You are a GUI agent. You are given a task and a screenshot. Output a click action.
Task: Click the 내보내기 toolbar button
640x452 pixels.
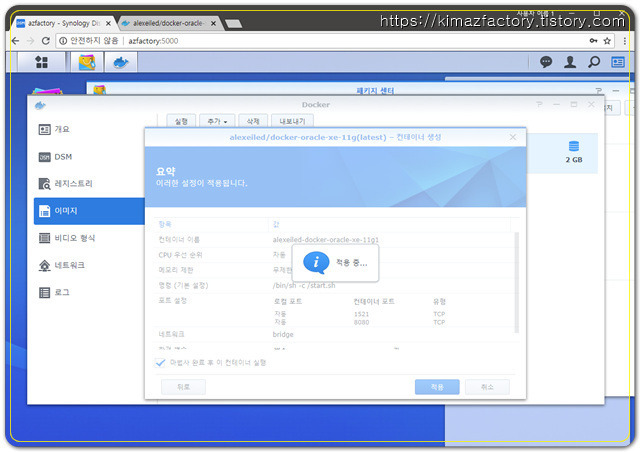coord(292,121)
